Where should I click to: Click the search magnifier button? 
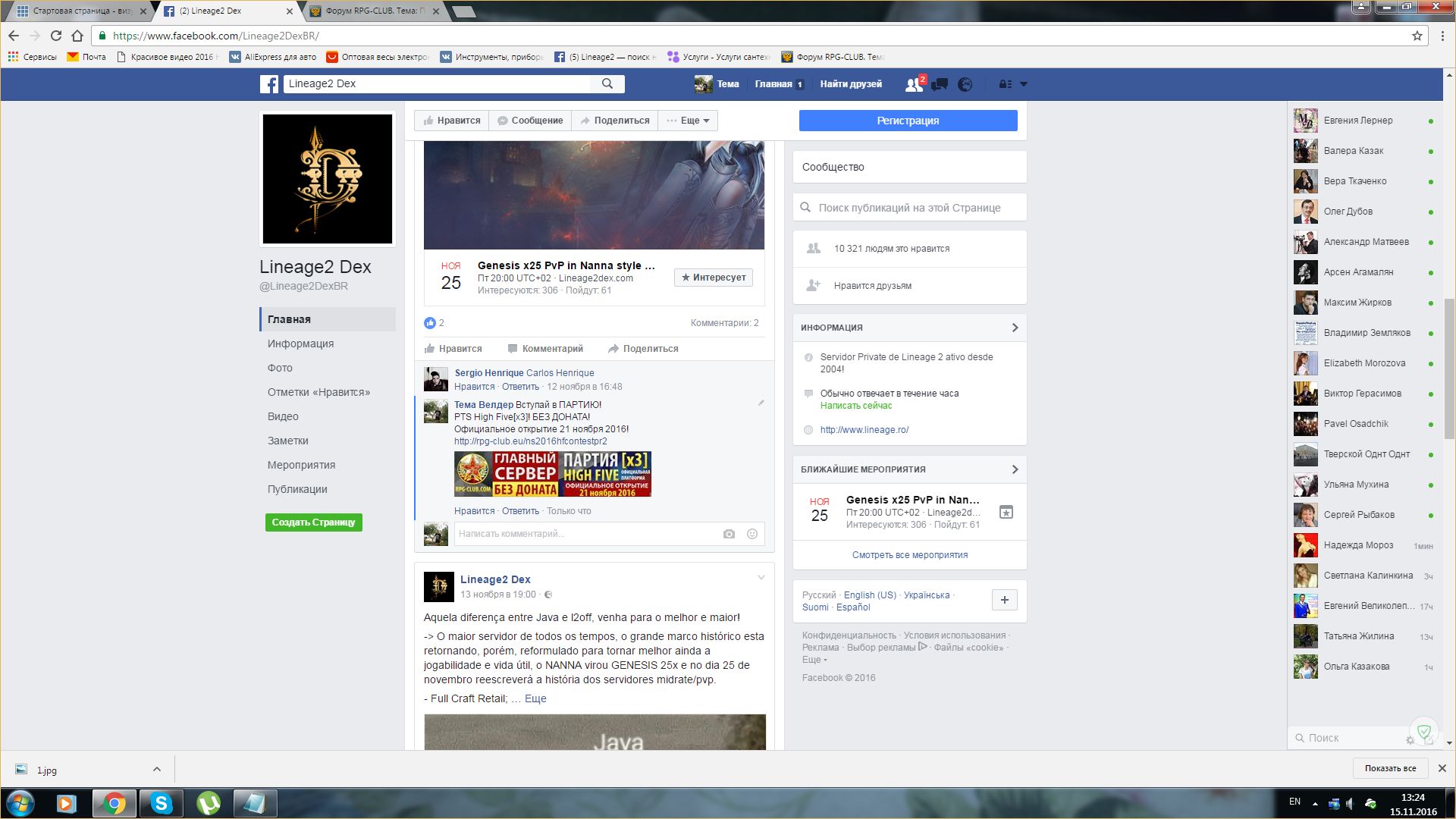click(x=607, y=83)
